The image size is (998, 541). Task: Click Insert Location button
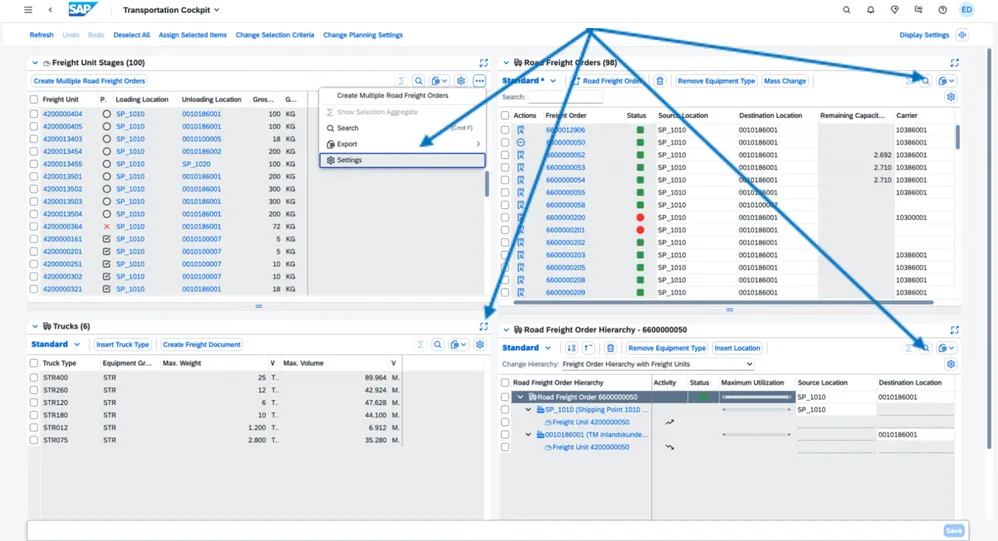(737, 348)
